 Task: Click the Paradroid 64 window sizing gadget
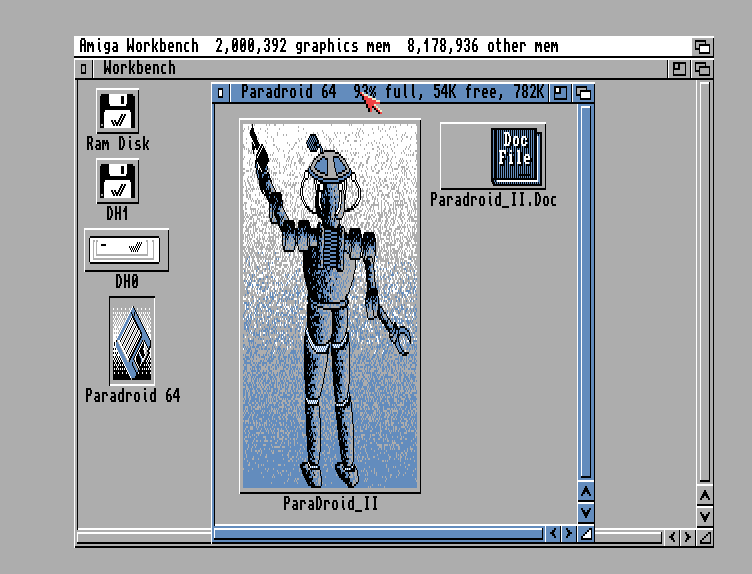click(x=586, y=534)
